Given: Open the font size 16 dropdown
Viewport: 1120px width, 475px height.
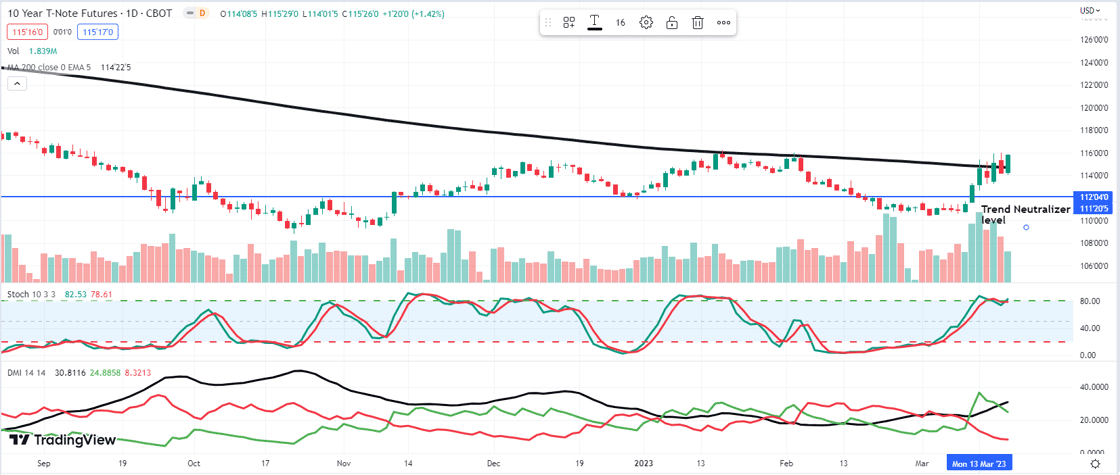Looking at the screenshot, I should (x=621, y=23).
